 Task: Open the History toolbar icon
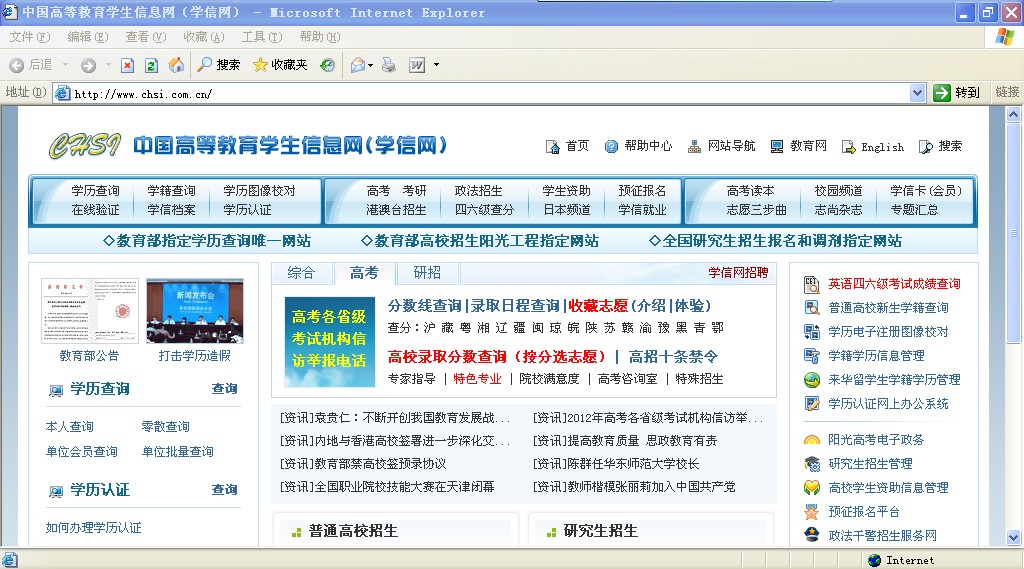tap(328, 65)
